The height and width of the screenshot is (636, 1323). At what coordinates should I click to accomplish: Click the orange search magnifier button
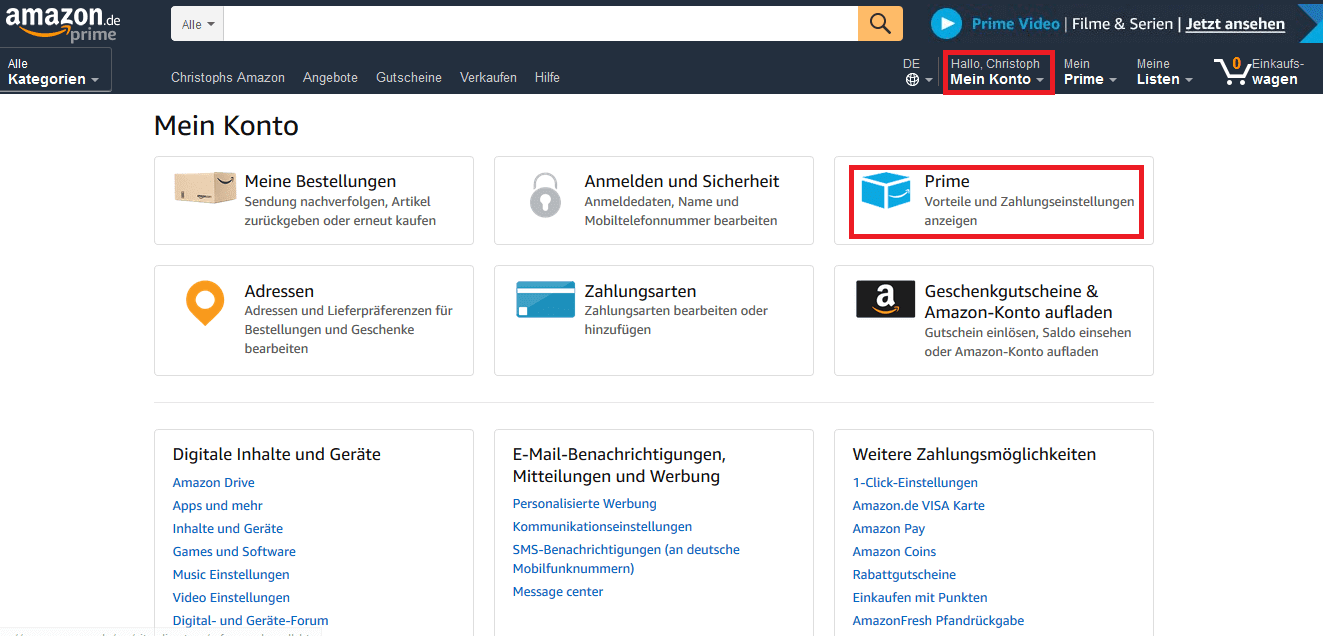[880, 24]
